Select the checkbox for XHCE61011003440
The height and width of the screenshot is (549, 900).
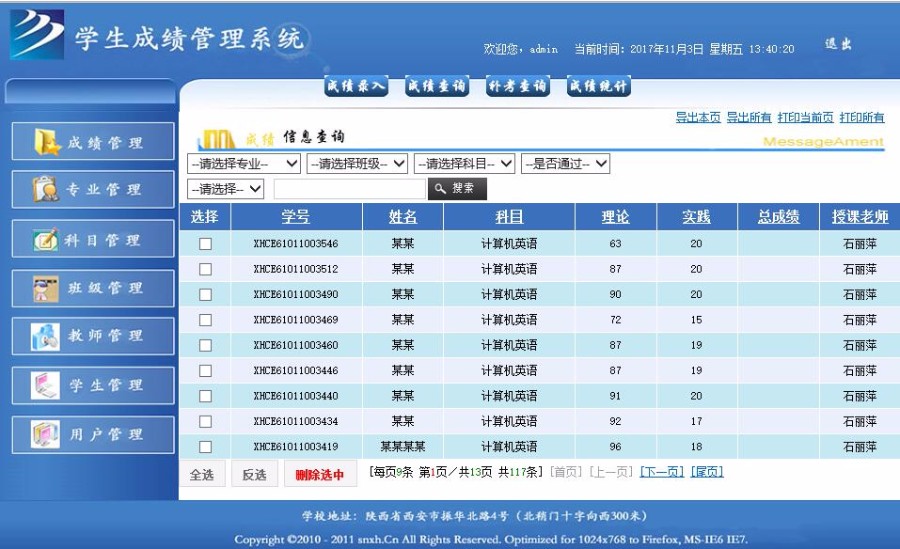205,396
